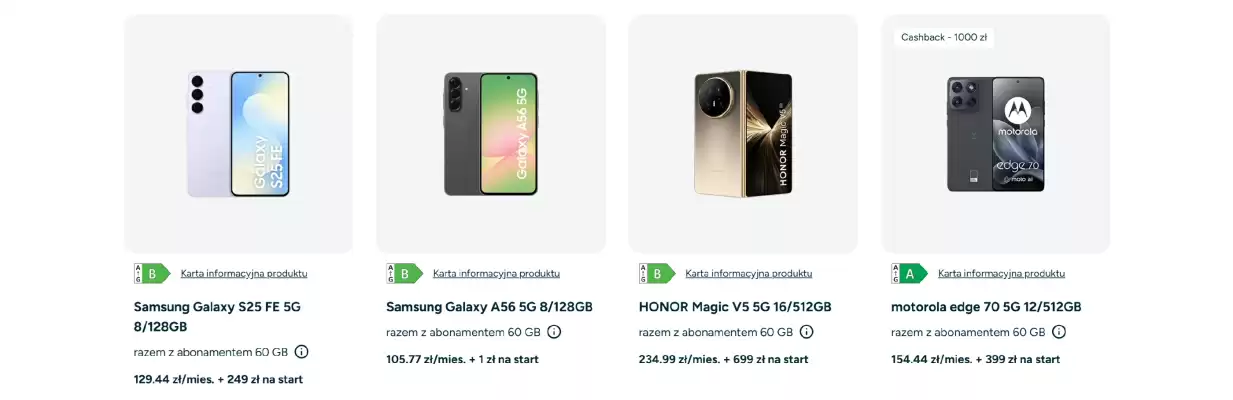The image size is (1233, 400).
Task: Click info icon under HONOR Magic V5
Action: tap(806, 332)
